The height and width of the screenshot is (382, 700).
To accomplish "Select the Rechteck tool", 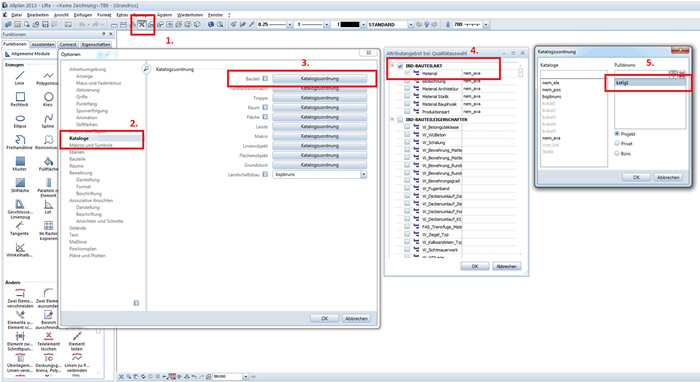I will click(x=20, y=99).
